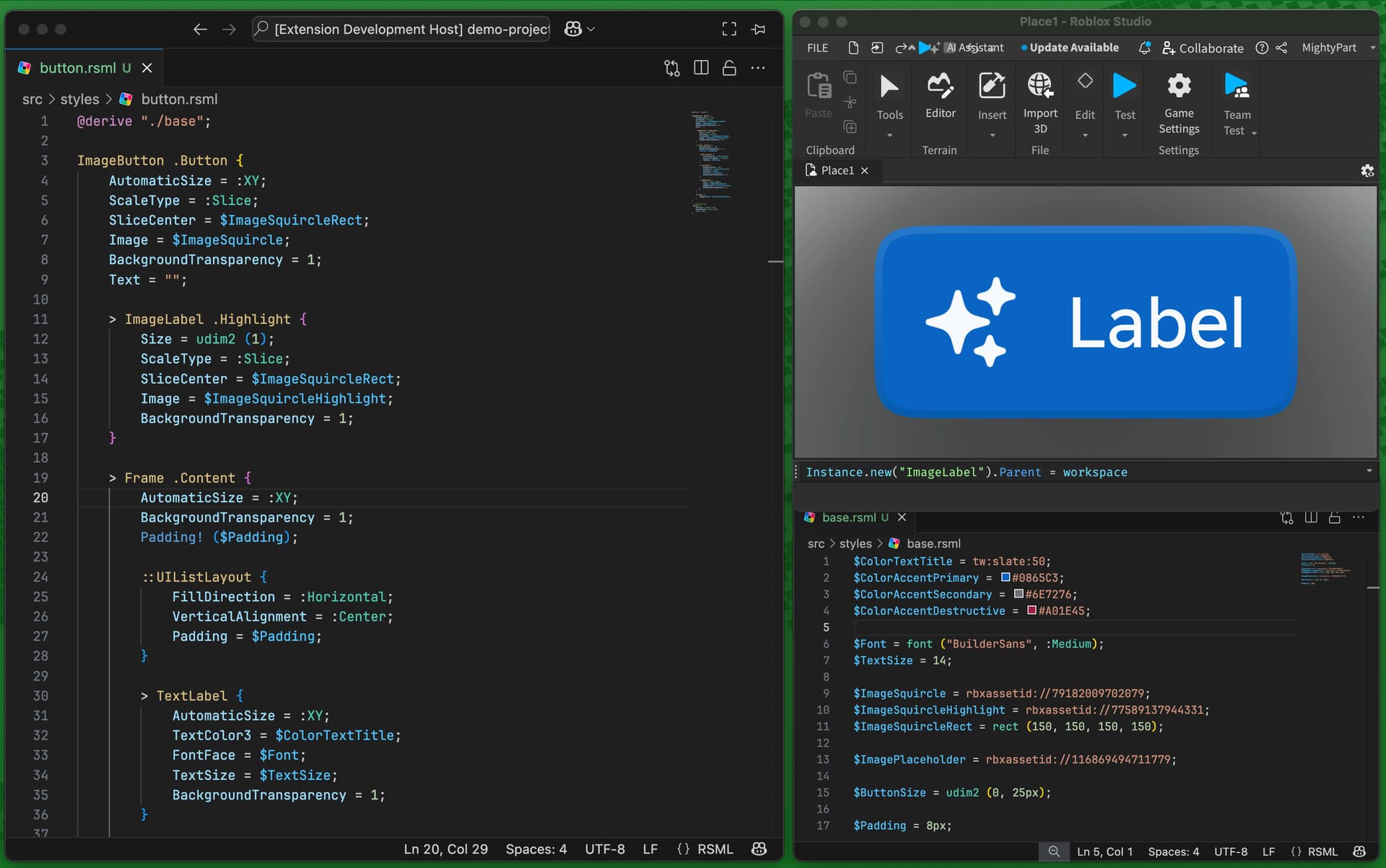This screenshot has width=1386, height=868.
Task: Expand the command bar history dropdown
Action: (1369, 471)
